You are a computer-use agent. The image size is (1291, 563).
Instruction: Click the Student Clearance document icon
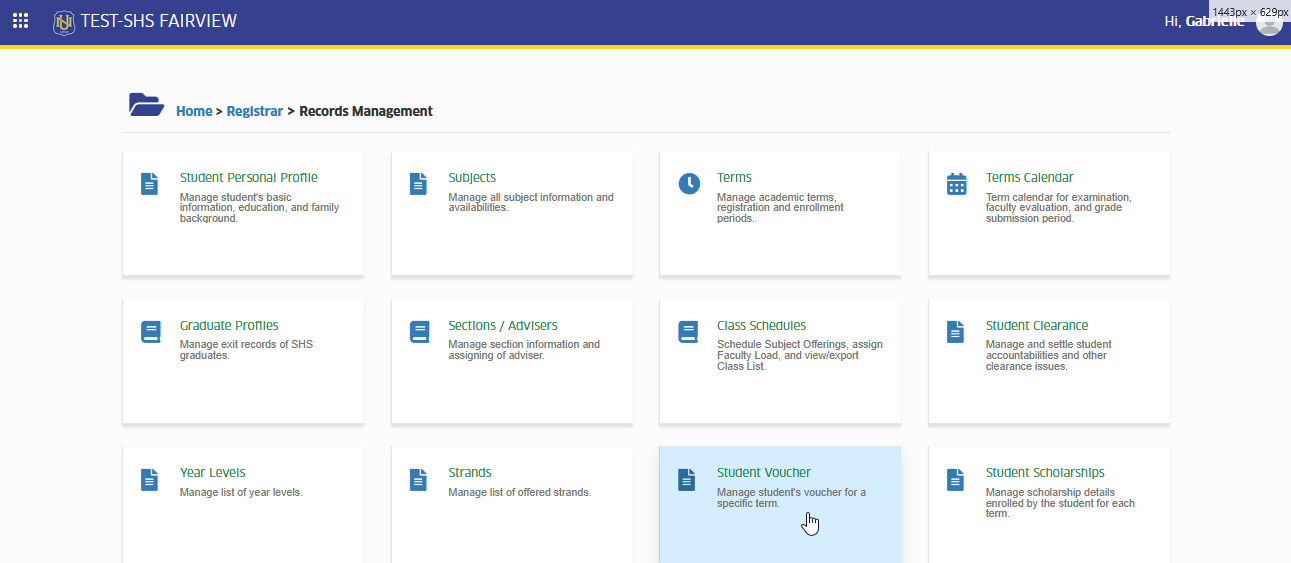point(956,332)
